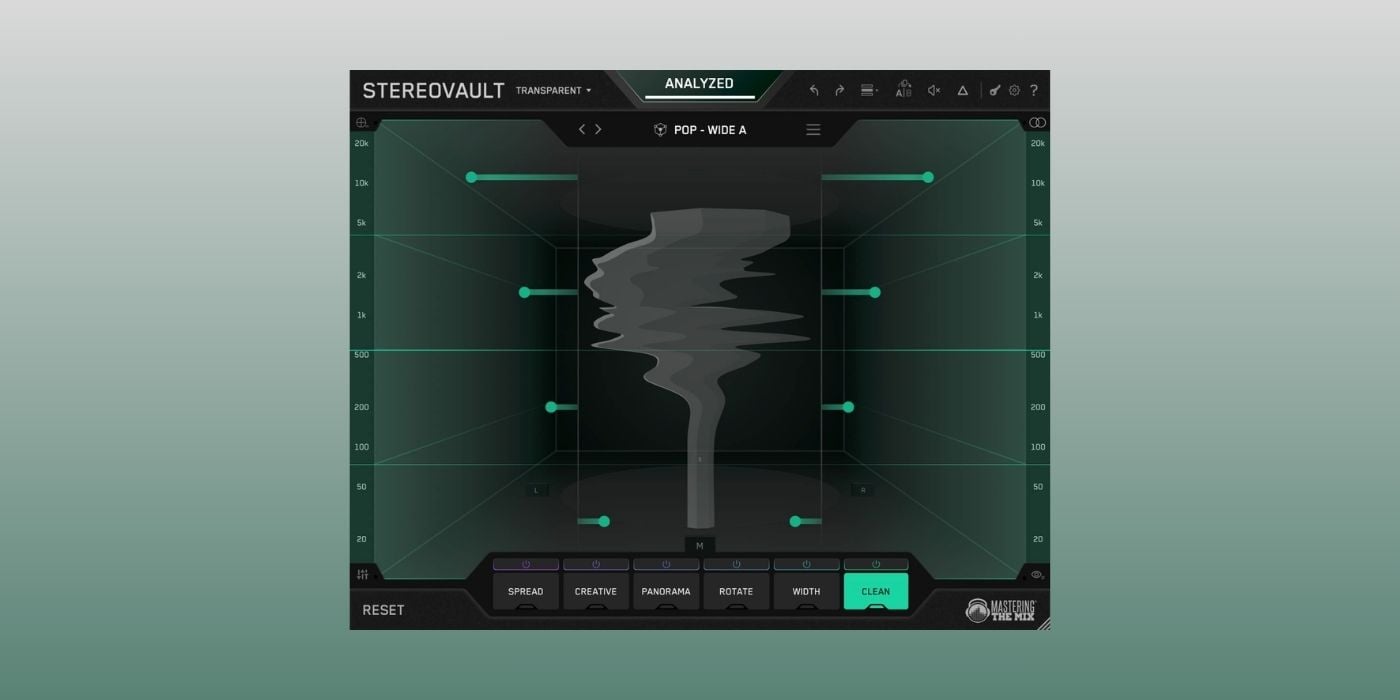The image size is (1400, 700).
Task: Click the 5k label on right axis
Action: point(1038,223)
